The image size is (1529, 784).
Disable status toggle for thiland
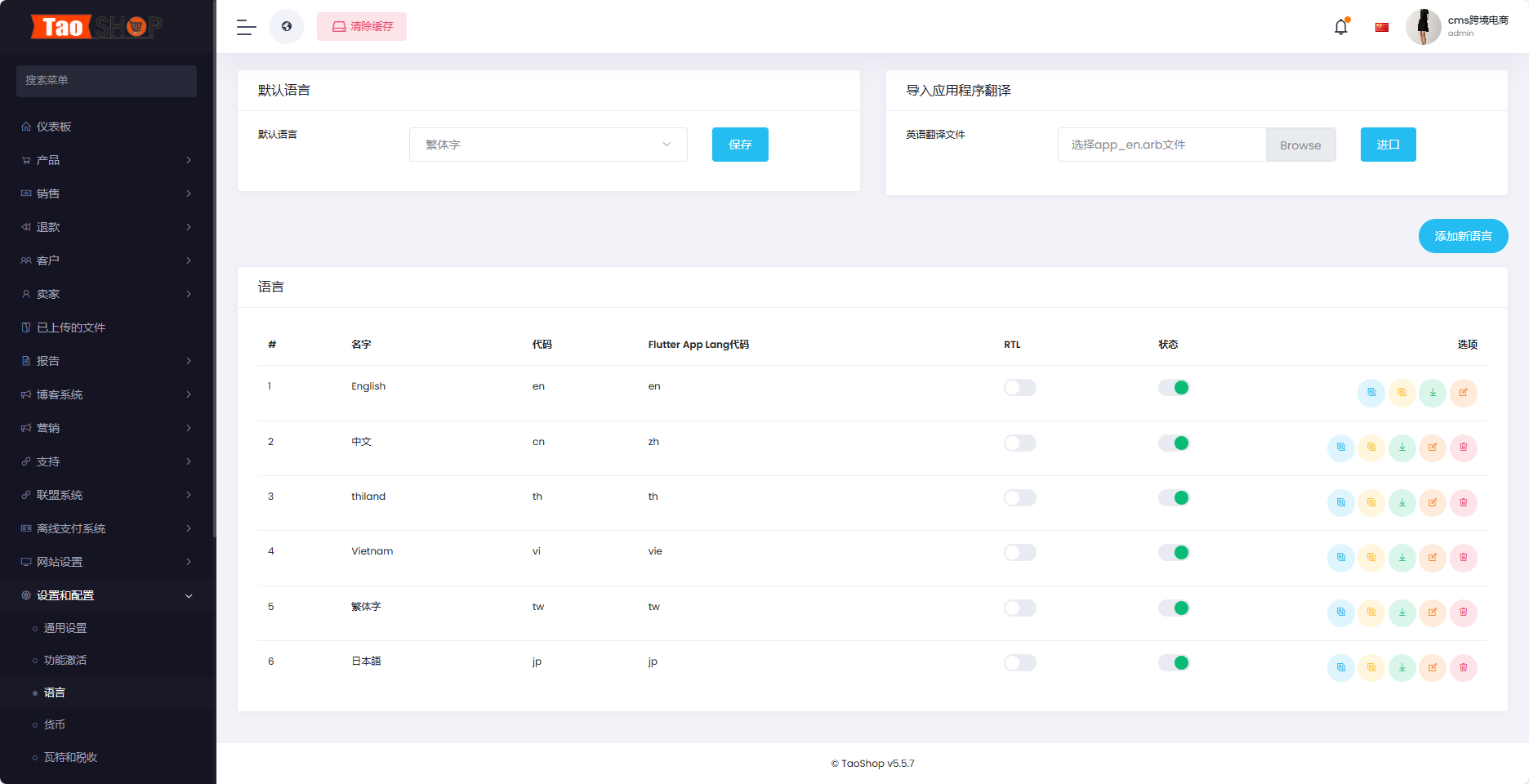pos(1174,497)
